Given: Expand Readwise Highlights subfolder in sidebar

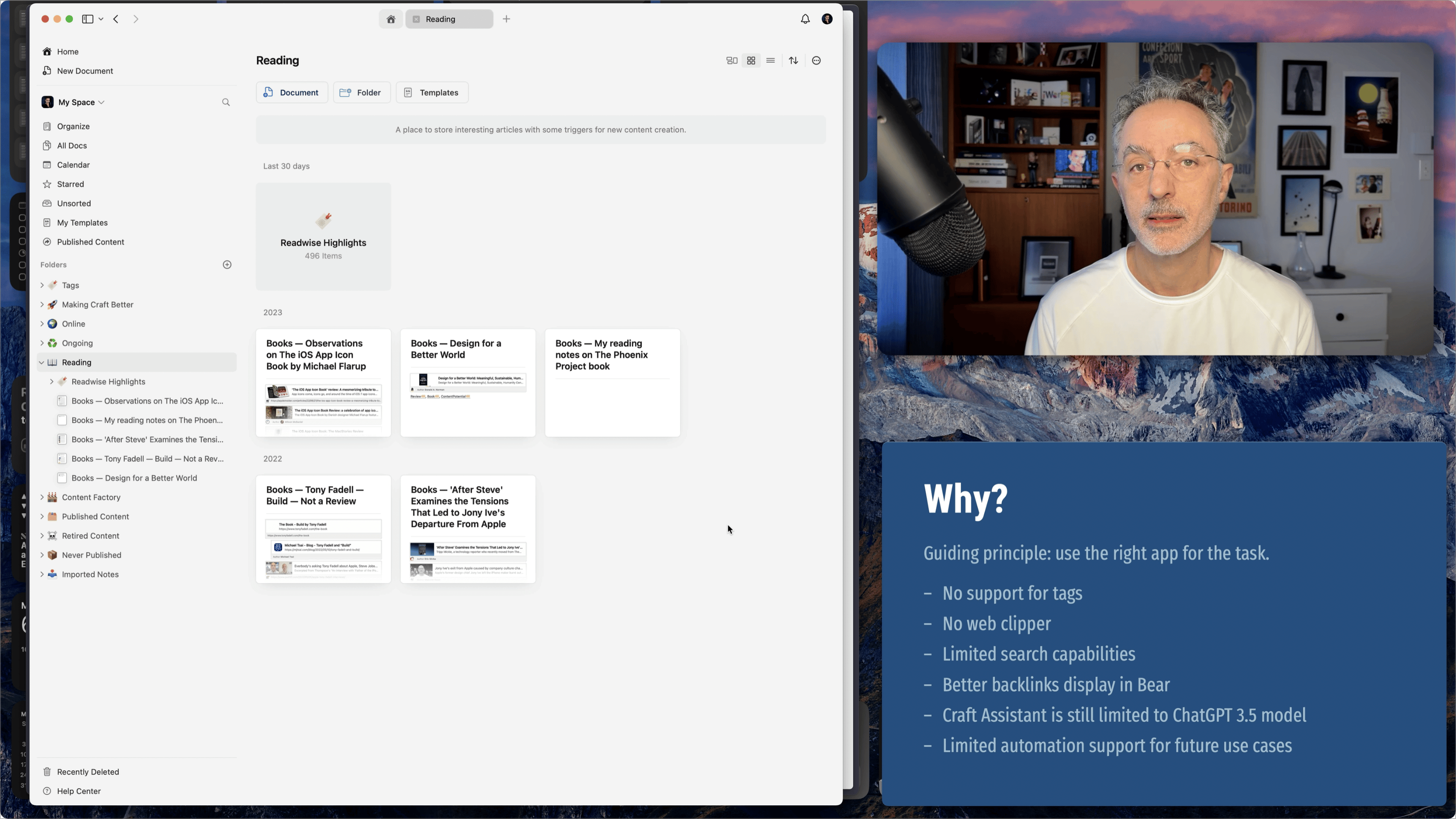Looking at the screenshot, I should point(52,381).
